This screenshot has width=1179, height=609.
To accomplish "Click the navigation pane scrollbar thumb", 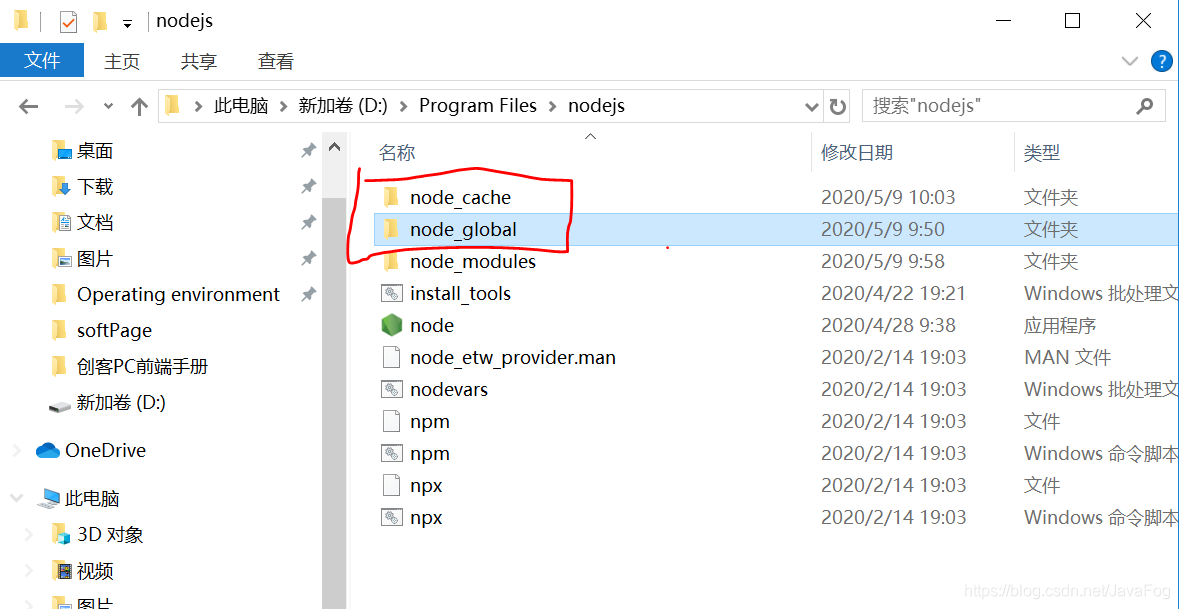I will tap(335, 402).
